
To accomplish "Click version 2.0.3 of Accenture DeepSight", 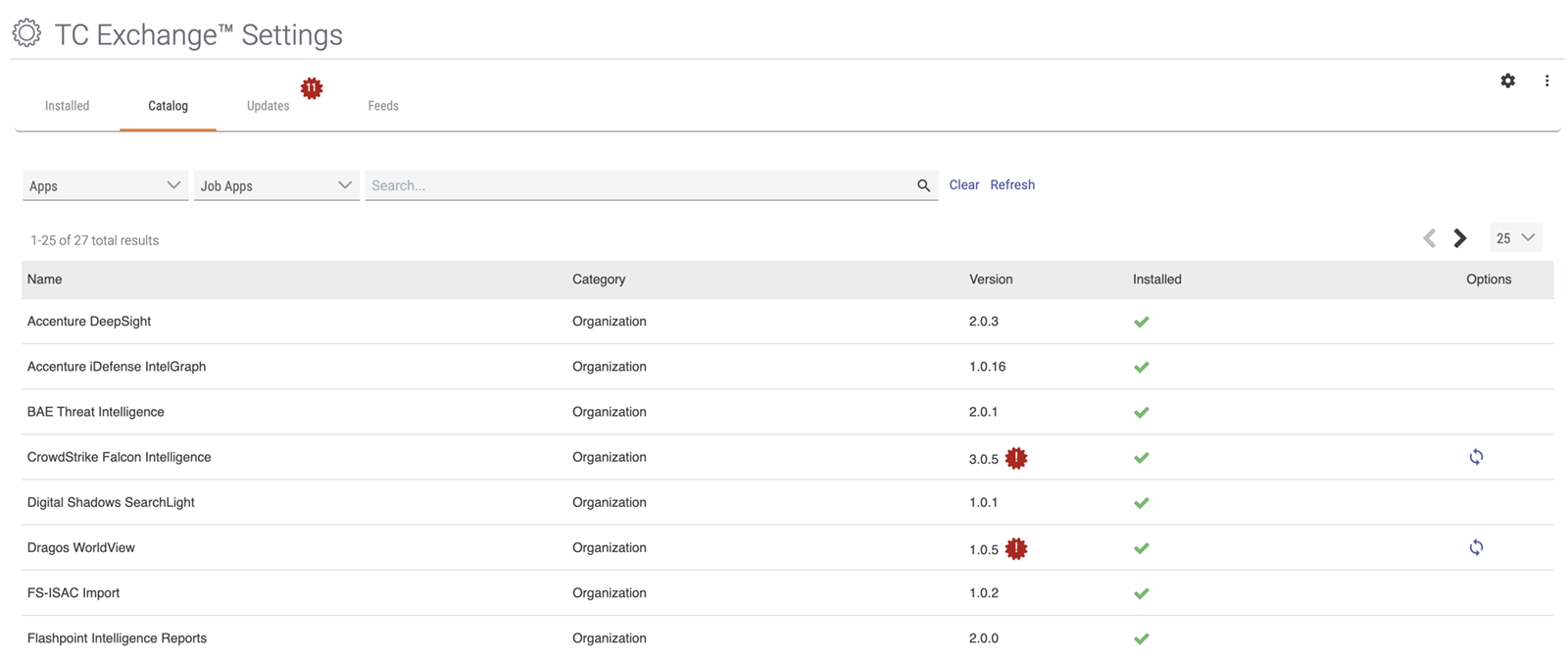I will [984, 322].
